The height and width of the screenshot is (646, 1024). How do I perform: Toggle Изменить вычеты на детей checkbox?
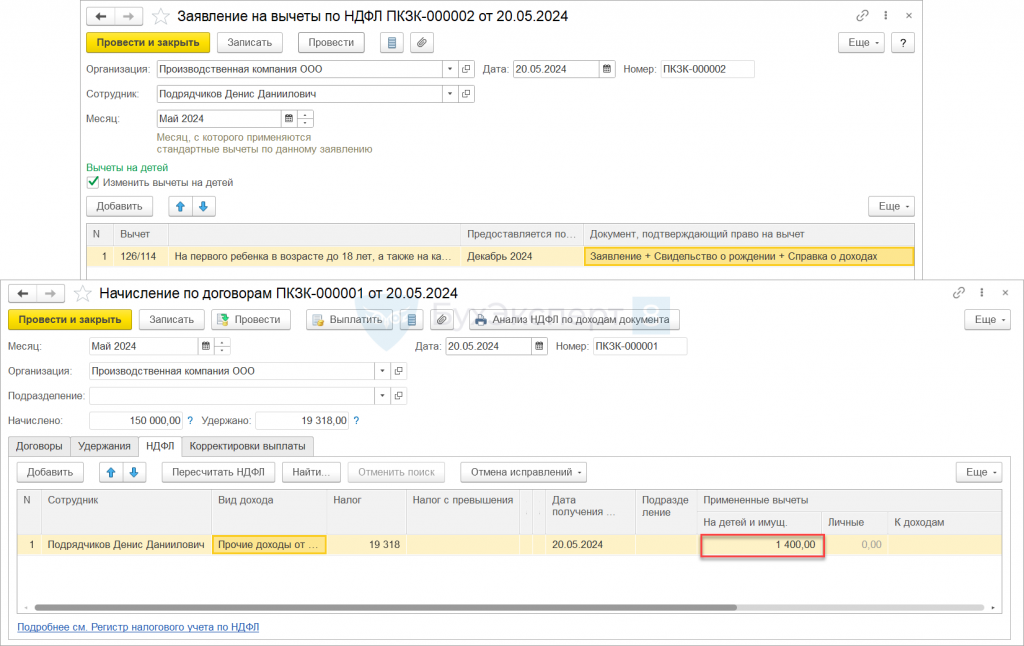(x=93, y=182)
